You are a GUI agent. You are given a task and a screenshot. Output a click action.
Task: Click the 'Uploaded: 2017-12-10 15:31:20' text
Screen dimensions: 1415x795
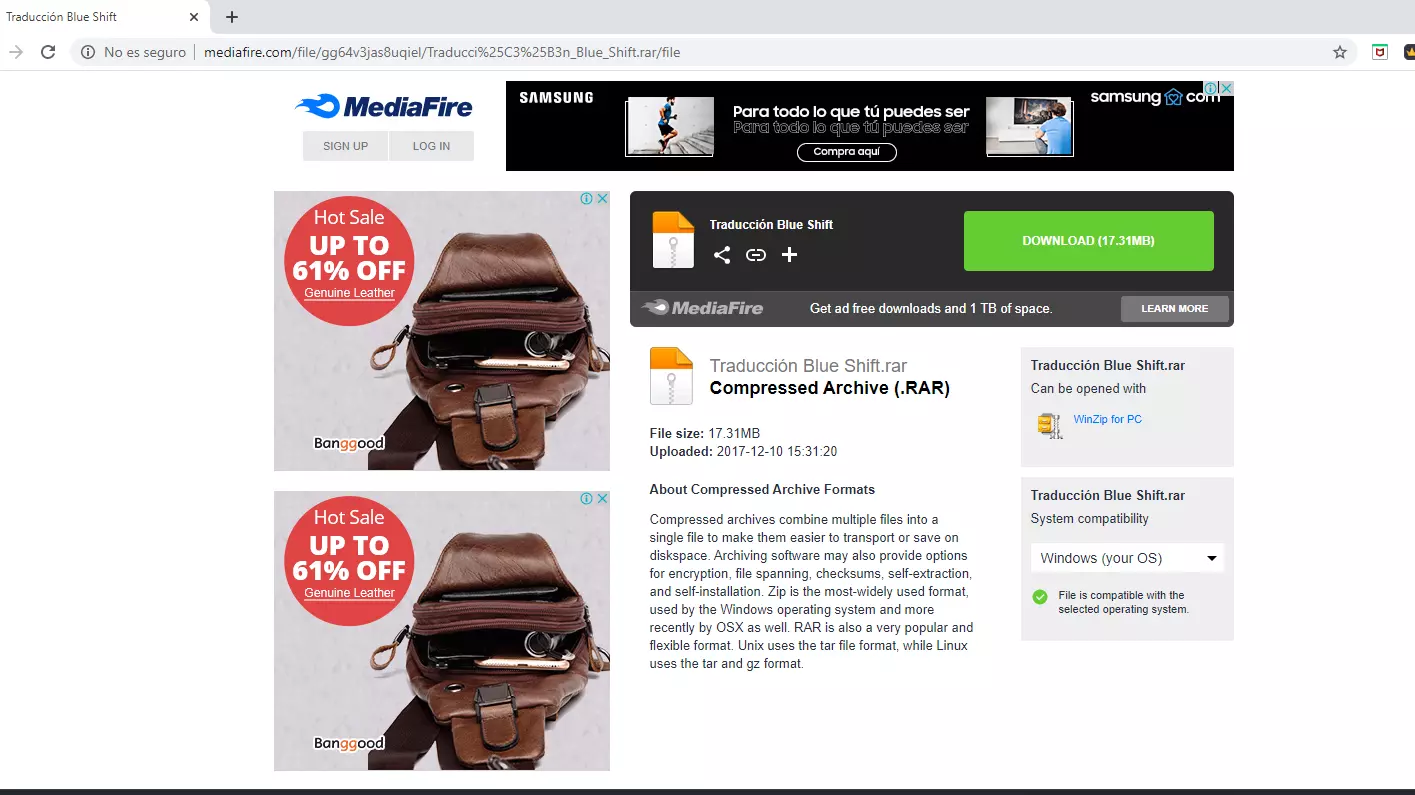(743, 451)
